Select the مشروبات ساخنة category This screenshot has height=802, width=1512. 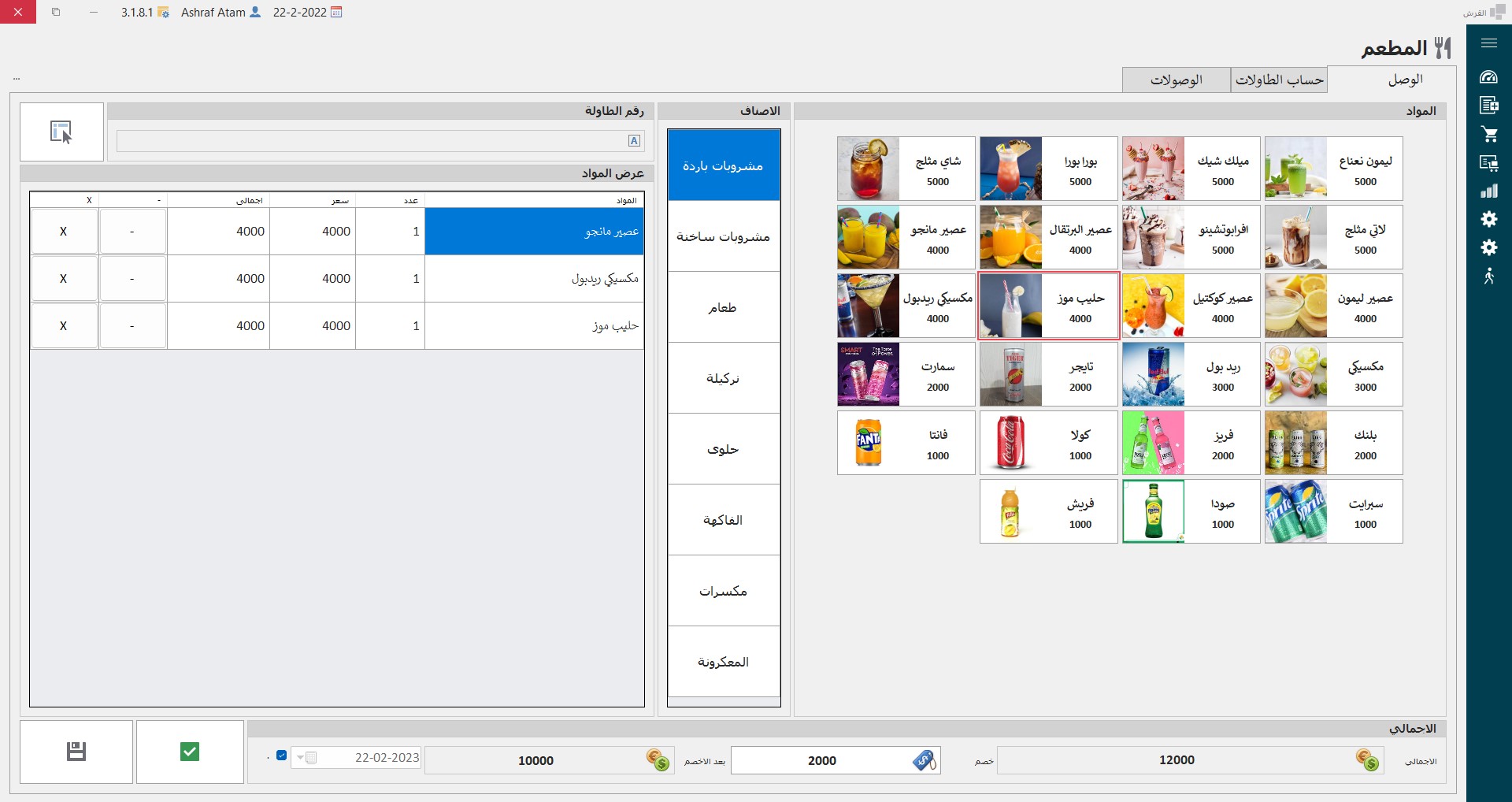(723, 236)
